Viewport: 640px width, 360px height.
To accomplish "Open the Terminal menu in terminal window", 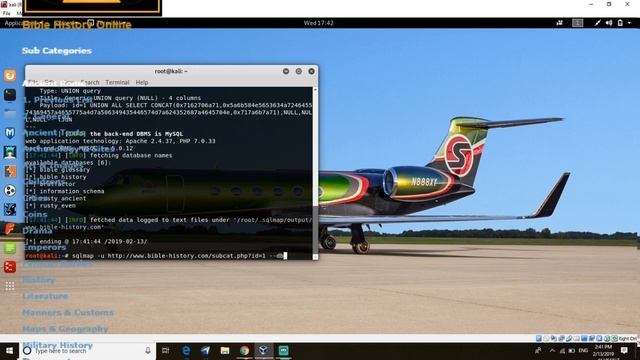I will 117,82.
